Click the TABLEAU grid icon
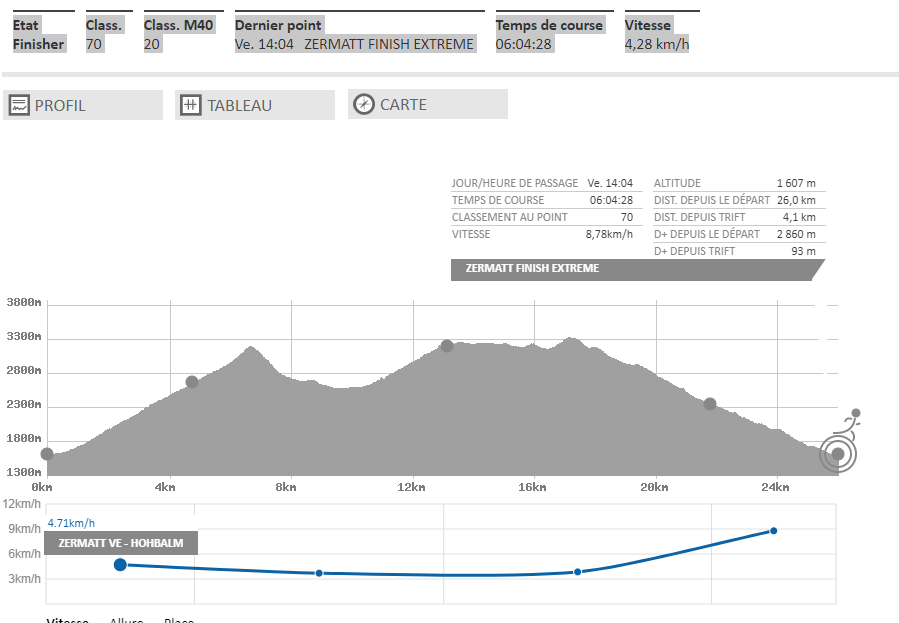Screen dimensions: 899x623 coord(191,105)
